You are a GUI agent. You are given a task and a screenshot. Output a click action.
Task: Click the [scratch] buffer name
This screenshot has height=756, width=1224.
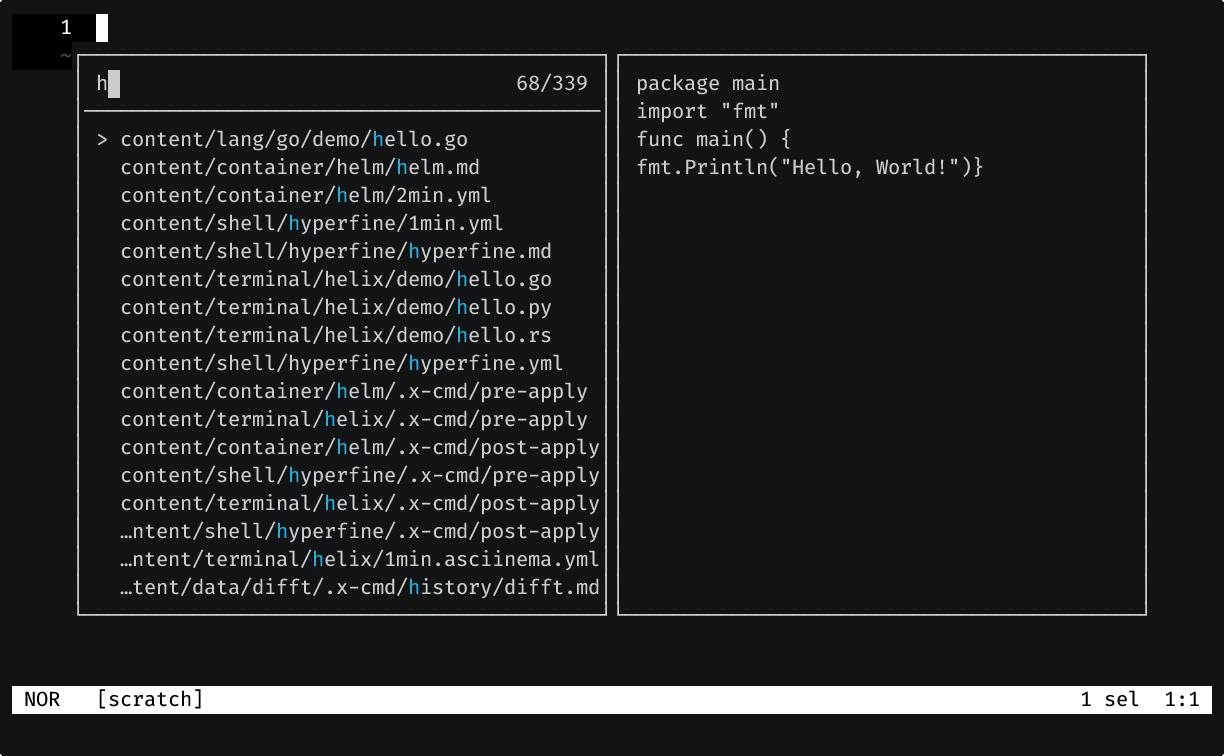[x=151, y=699]
